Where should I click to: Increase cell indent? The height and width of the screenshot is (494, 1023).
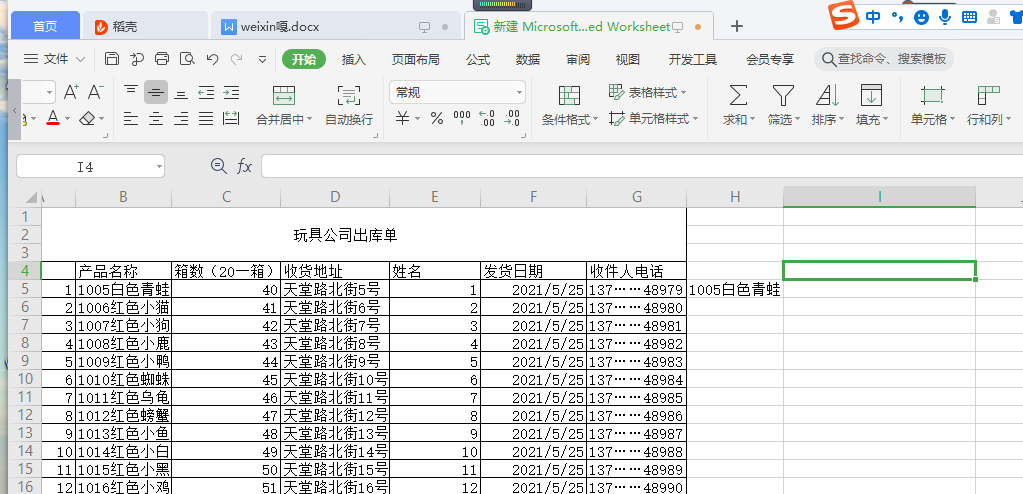point(231,93)
